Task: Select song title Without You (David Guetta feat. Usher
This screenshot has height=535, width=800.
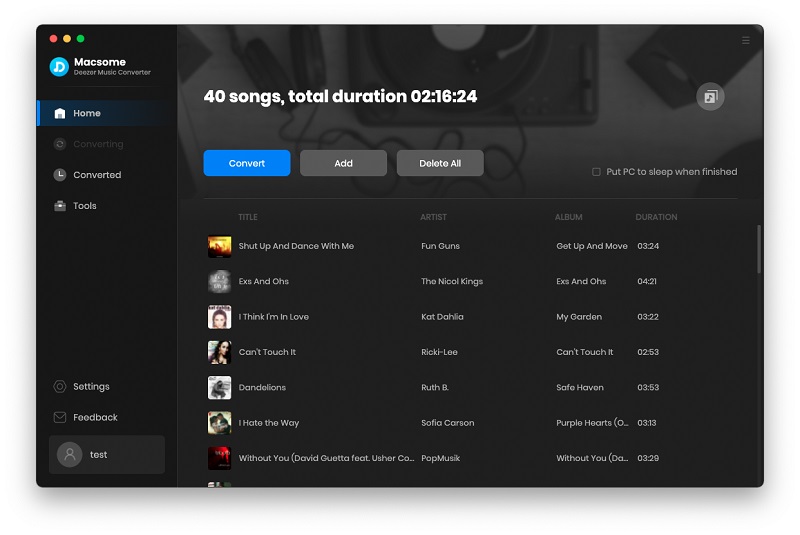Action: [327, 458]
